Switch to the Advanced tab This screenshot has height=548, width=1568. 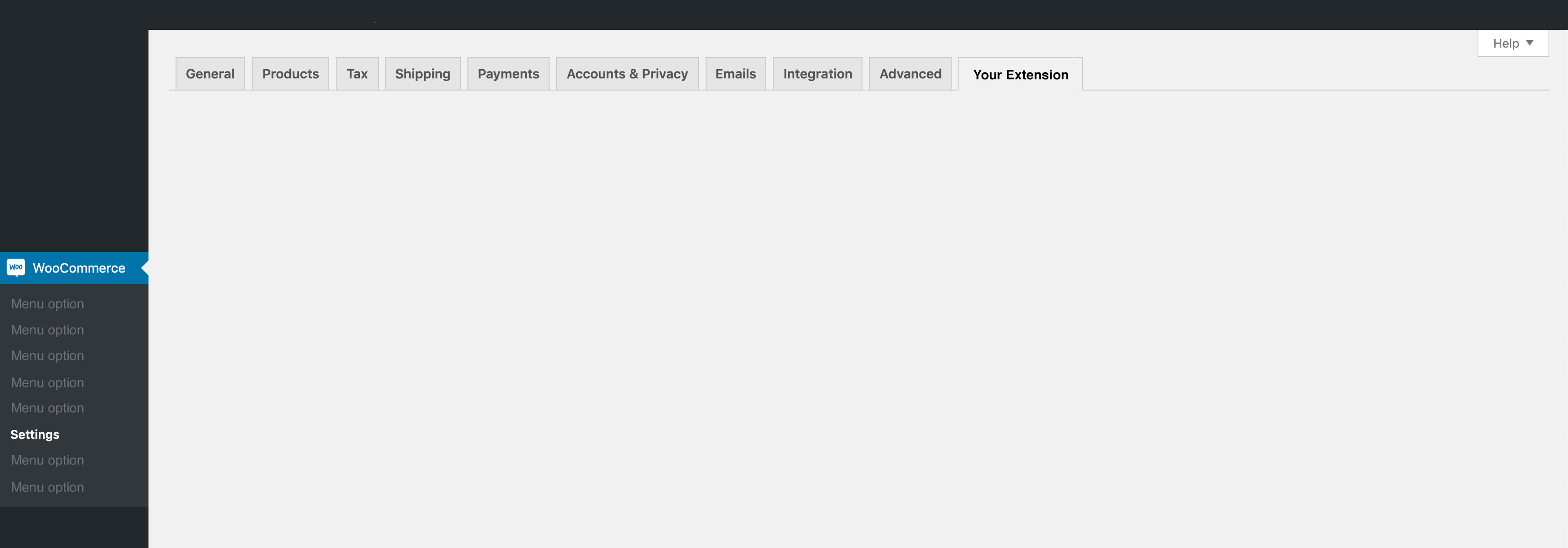point(910,74)
